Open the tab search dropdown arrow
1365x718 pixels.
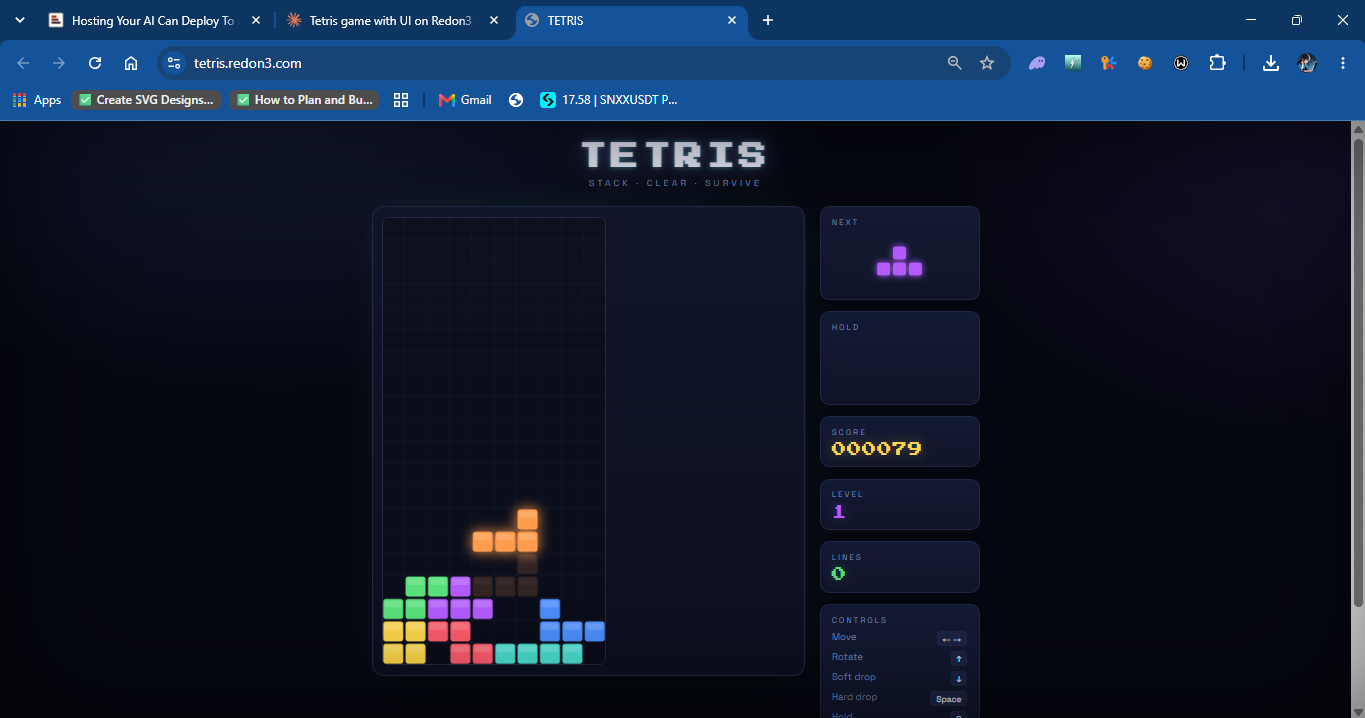(x=20, y=20)
